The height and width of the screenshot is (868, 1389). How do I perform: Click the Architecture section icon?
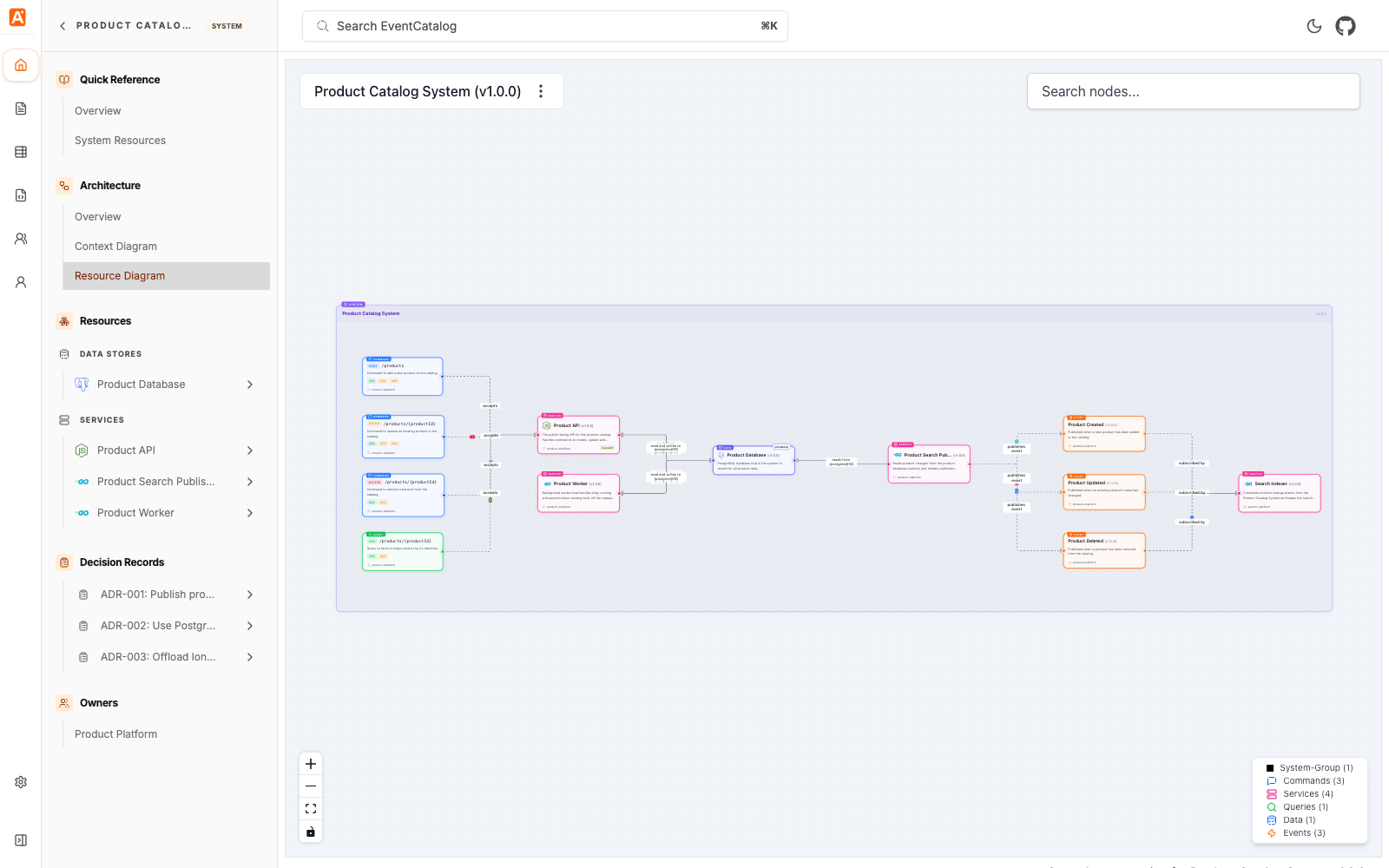[64, 186]
